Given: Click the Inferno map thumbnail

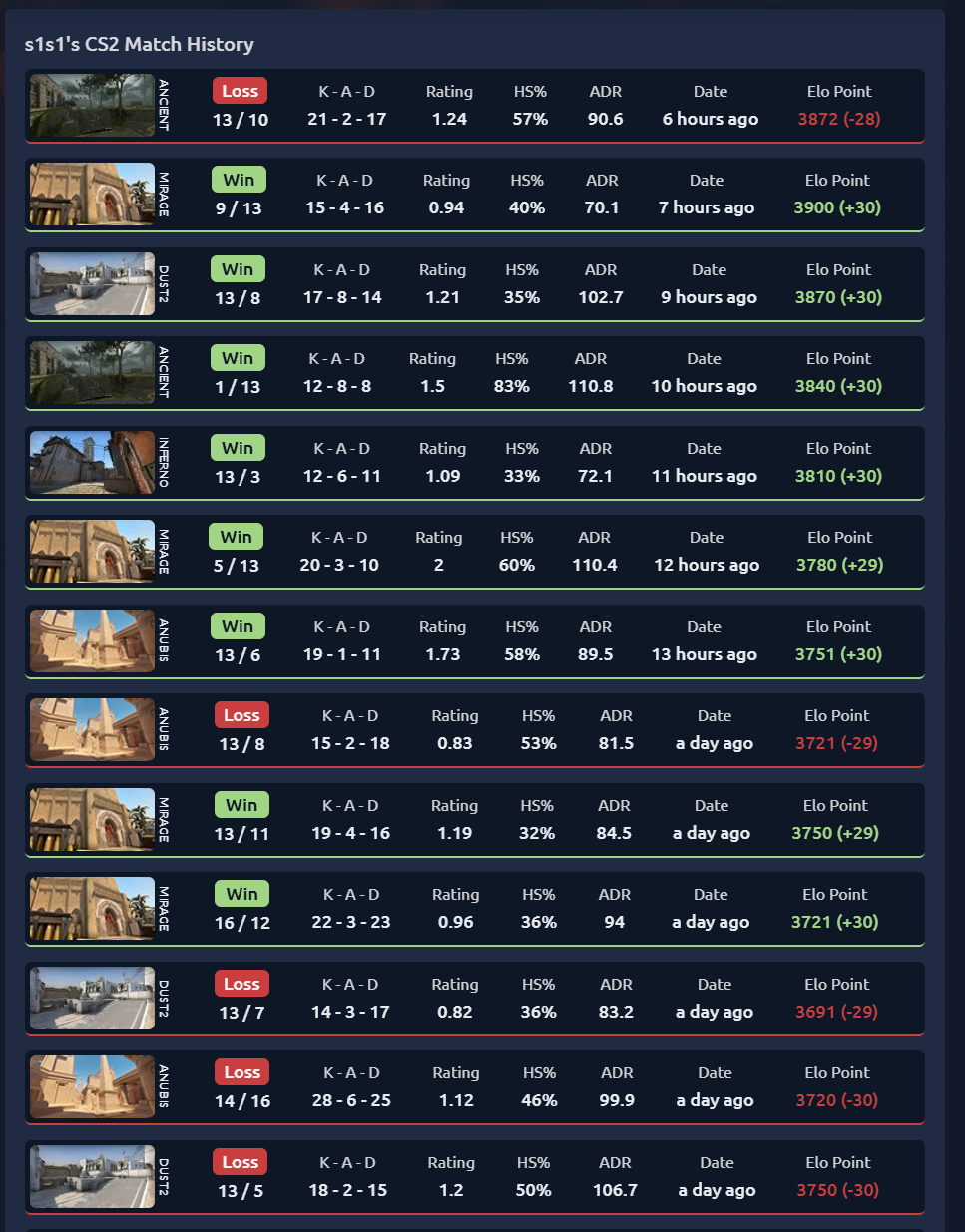Looking at the screenshot, I should [x=92, y=463].
